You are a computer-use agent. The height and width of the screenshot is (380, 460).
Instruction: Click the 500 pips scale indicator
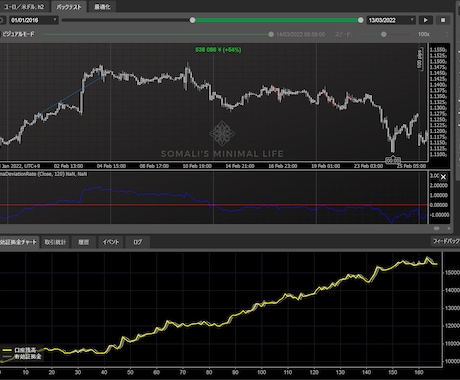[x=420, y=59]
